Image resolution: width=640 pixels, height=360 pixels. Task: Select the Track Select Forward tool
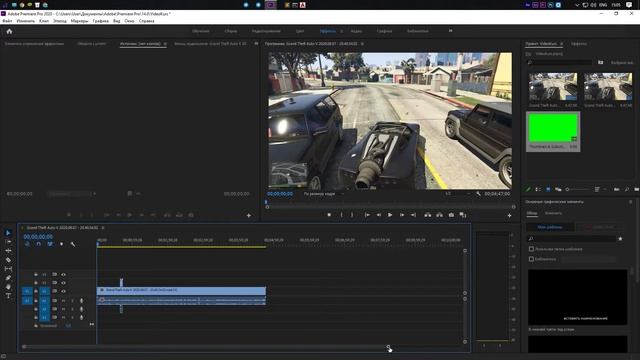pyautogui.click(x=8, y=242)
